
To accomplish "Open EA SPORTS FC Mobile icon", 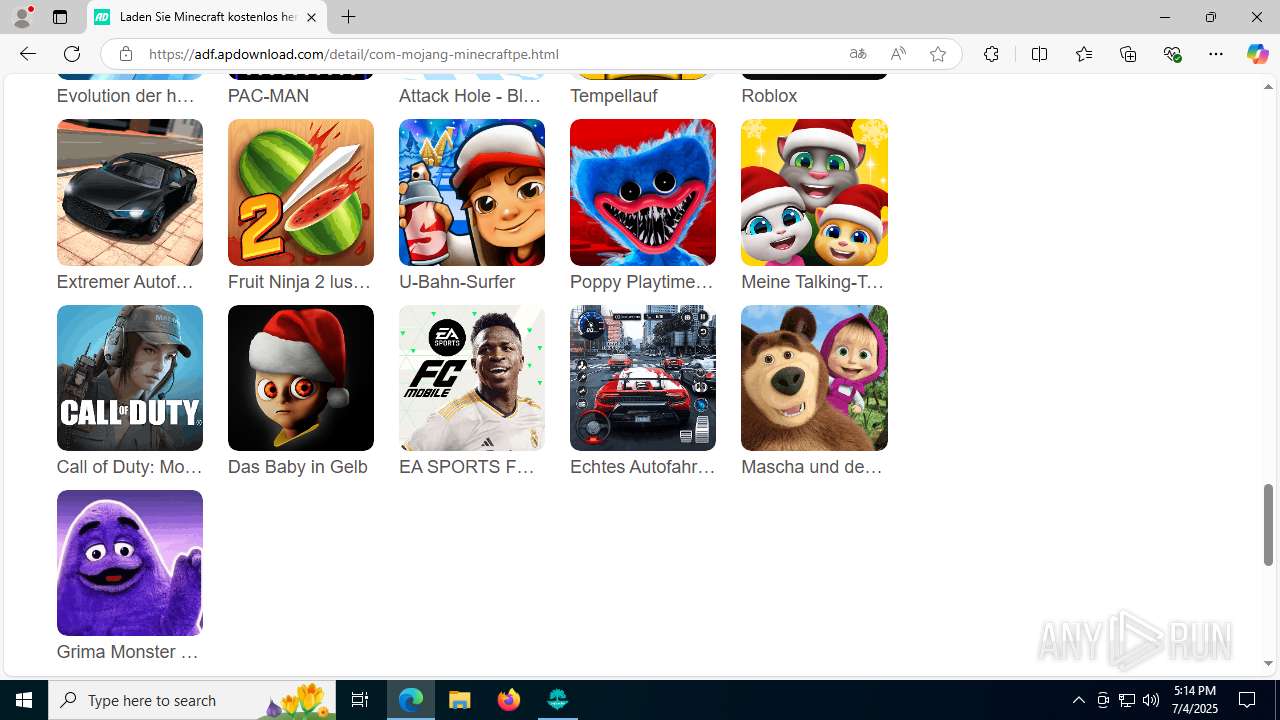I will (472, 378).
